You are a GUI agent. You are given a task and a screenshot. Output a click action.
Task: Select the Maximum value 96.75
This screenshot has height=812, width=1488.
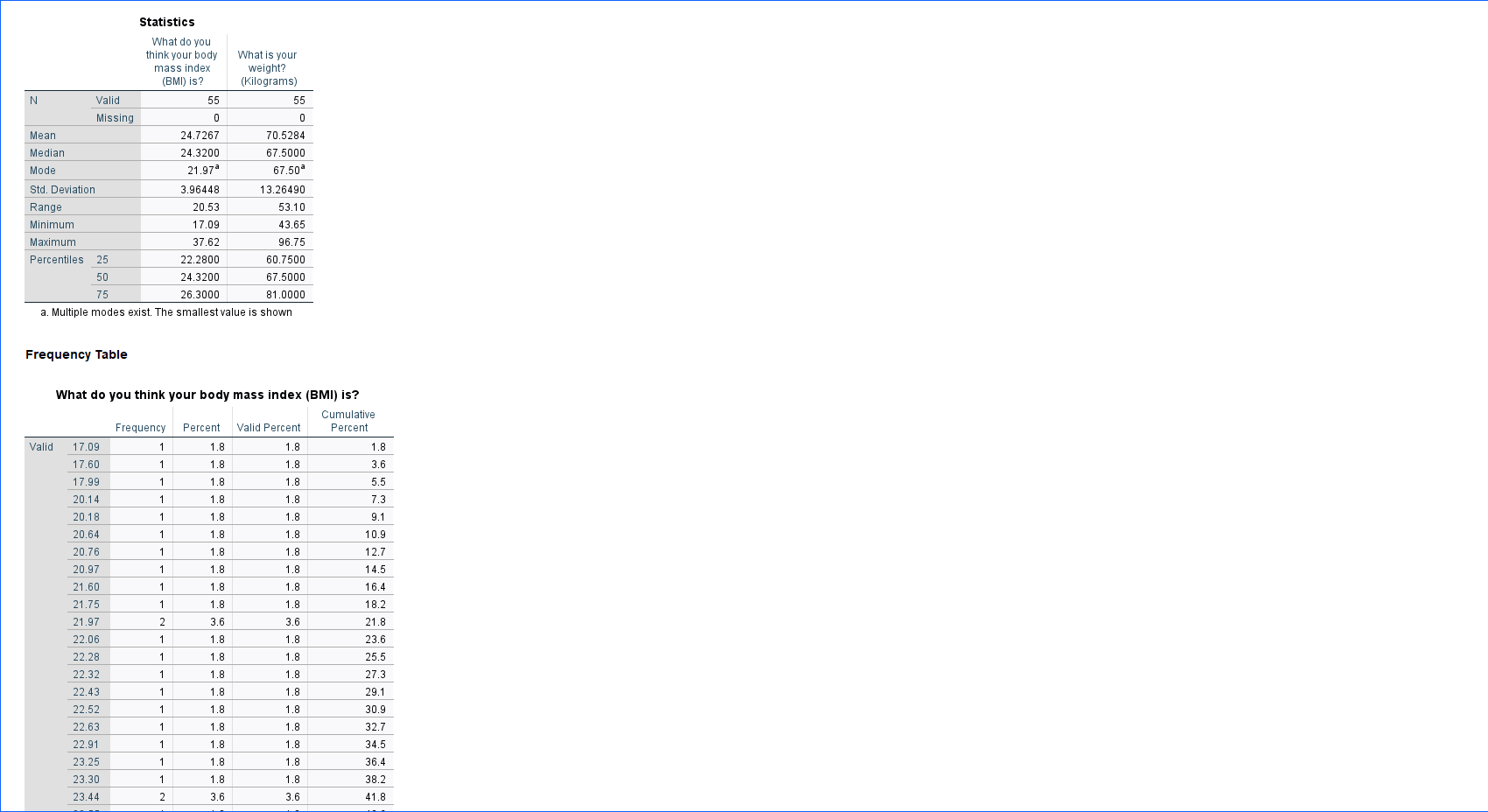coord(290,242)
